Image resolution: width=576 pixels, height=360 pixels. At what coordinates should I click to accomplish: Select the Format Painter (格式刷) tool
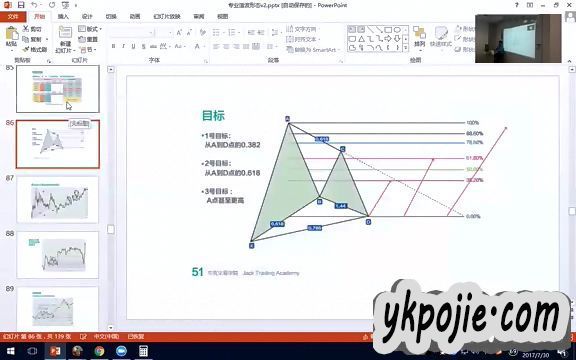[35, 50]
